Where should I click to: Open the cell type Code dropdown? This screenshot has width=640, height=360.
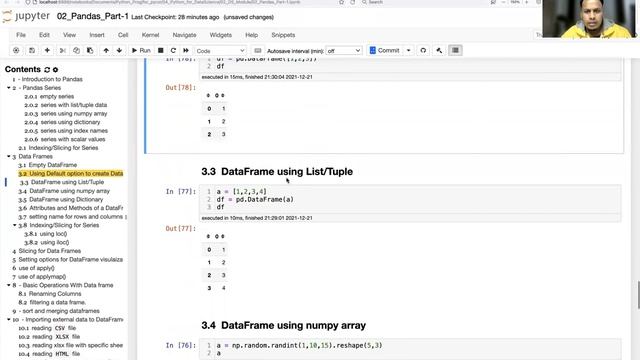point(220,51)
